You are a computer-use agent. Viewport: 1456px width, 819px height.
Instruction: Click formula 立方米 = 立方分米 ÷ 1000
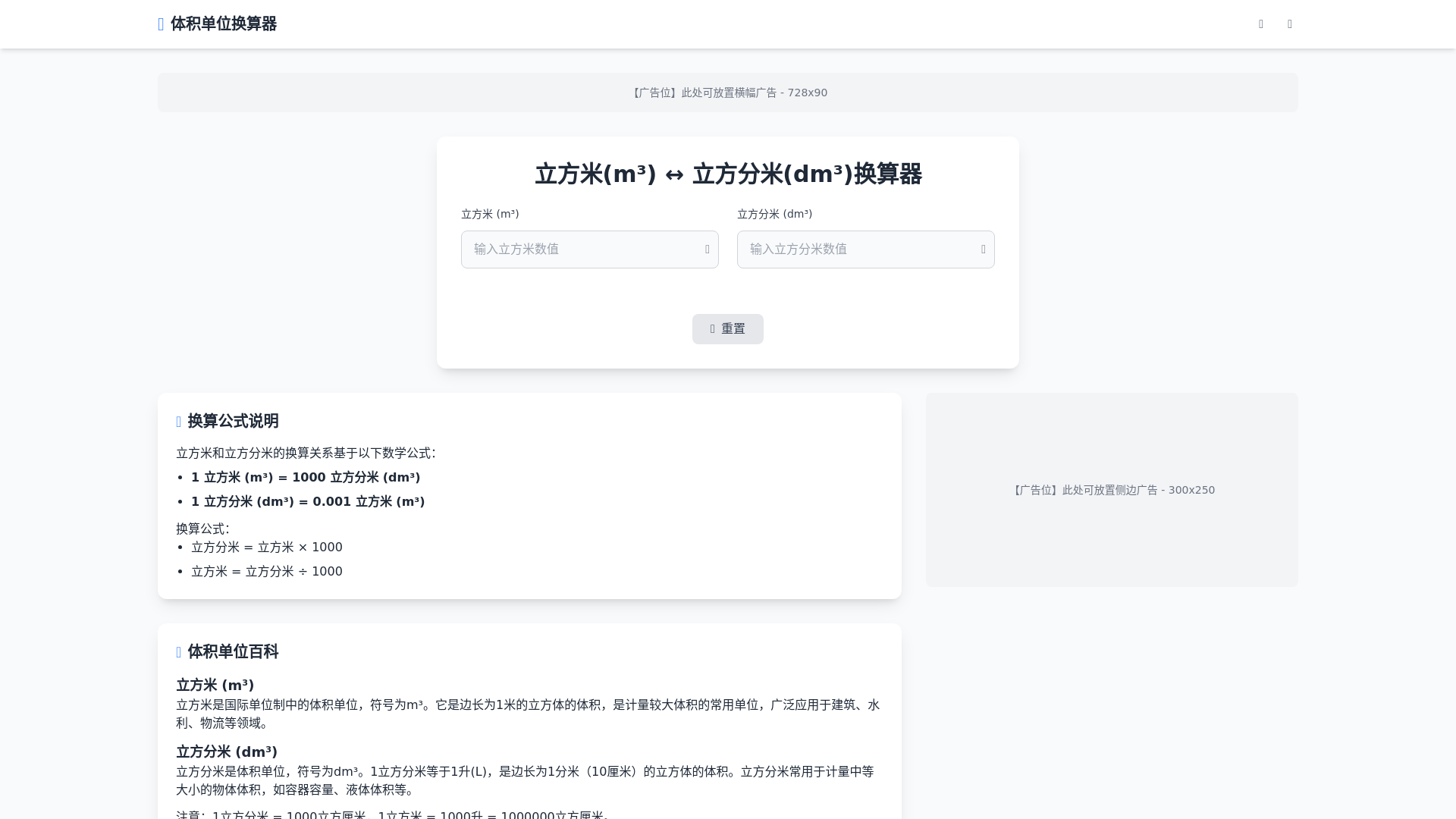click(267, 572)
